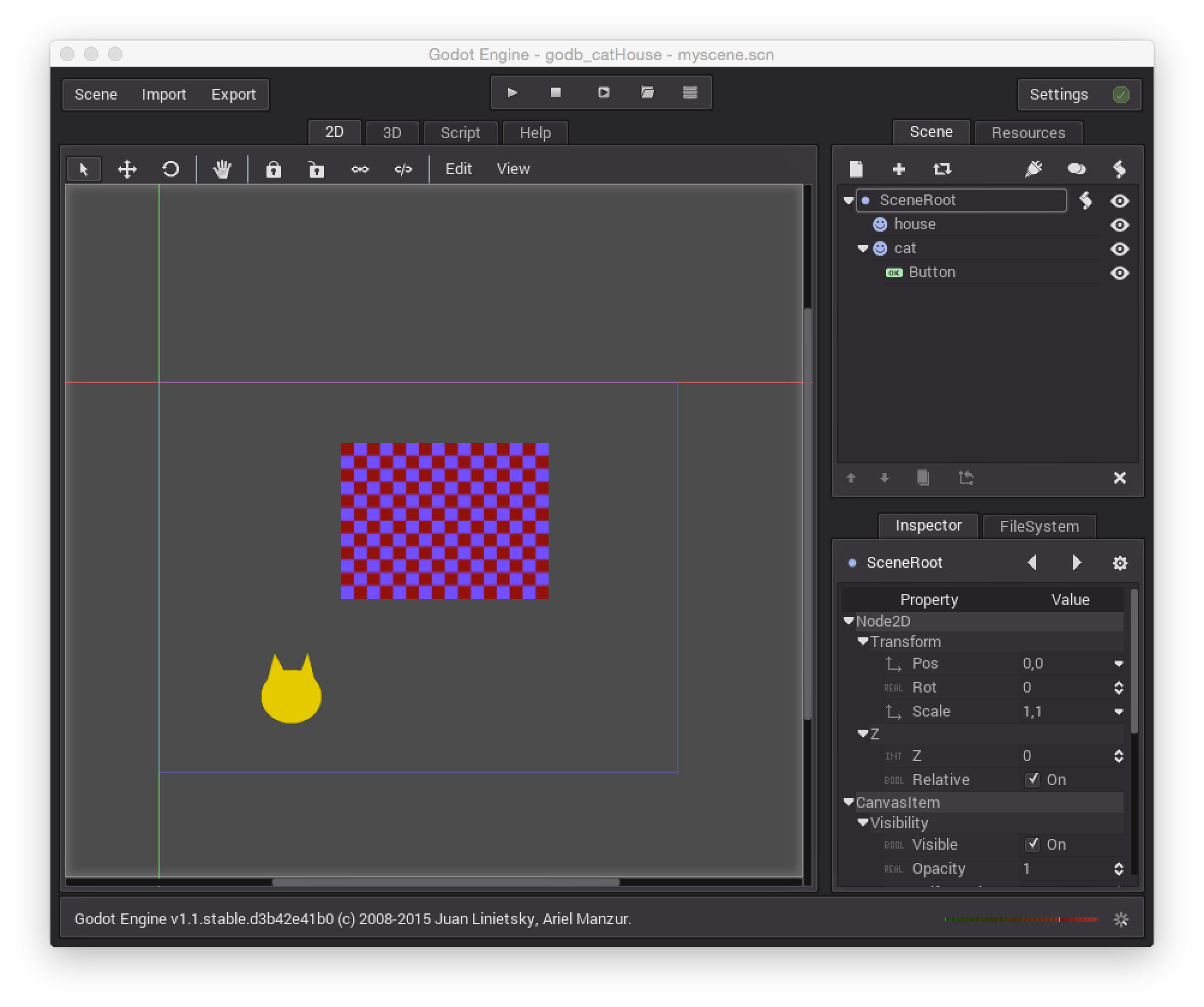Toggle visibility of the Button node
Viewport: 1204px width, 1007px height.
(1120, 272)
